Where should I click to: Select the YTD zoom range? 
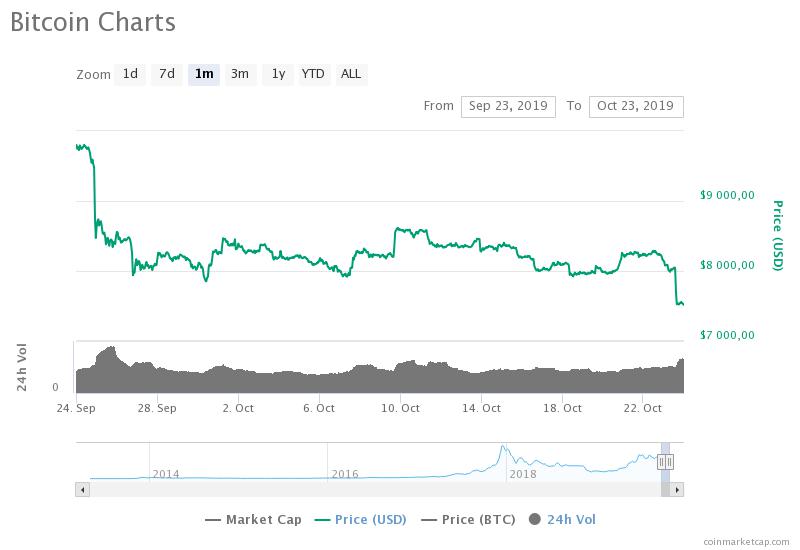point(313,74)
